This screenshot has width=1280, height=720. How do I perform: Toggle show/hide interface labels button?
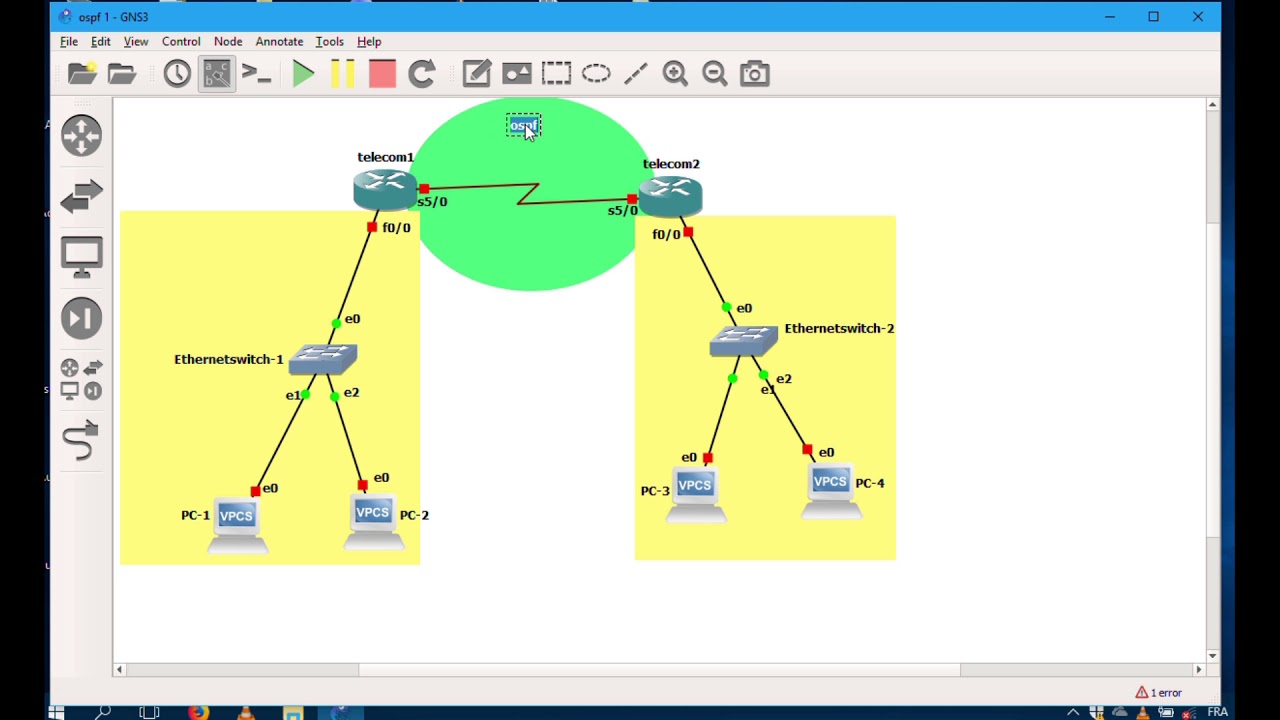(217, 73)
